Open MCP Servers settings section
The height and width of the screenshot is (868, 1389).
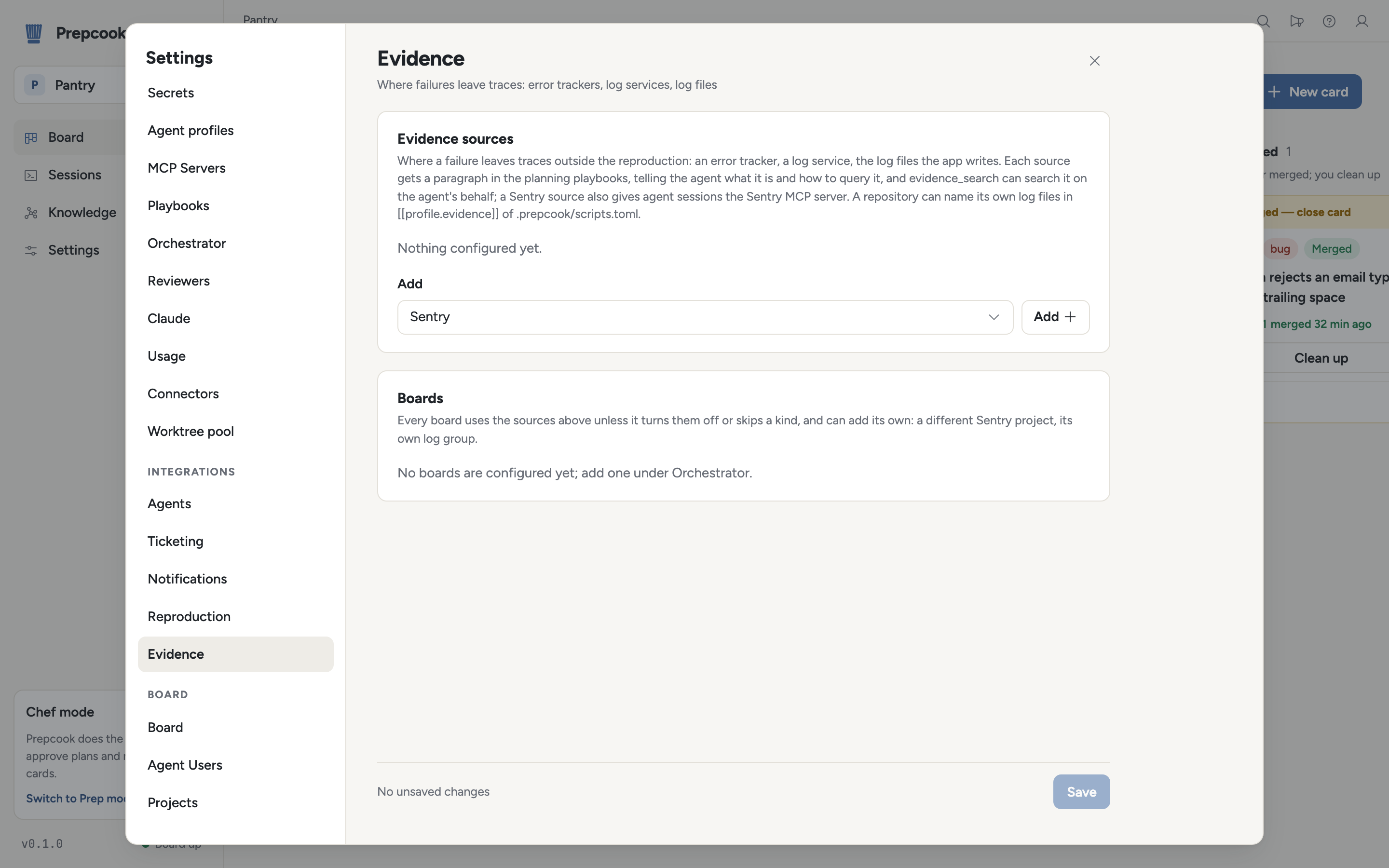[x=235, y=168]
